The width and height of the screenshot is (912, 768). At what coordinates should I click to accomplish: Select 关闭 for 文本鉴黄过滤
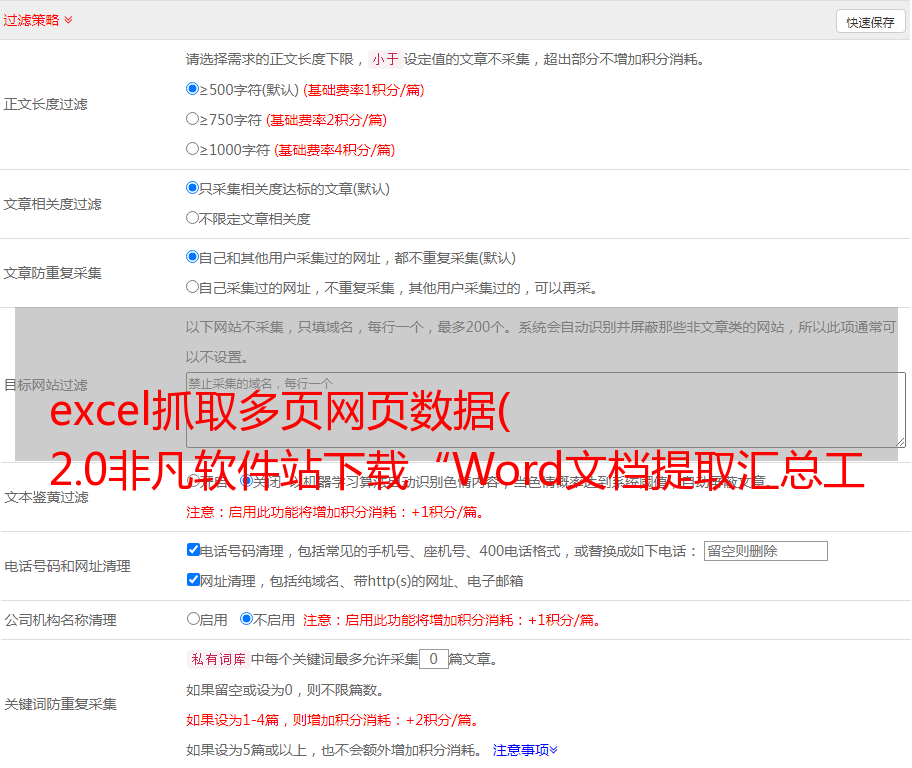(x=246, y=481)
